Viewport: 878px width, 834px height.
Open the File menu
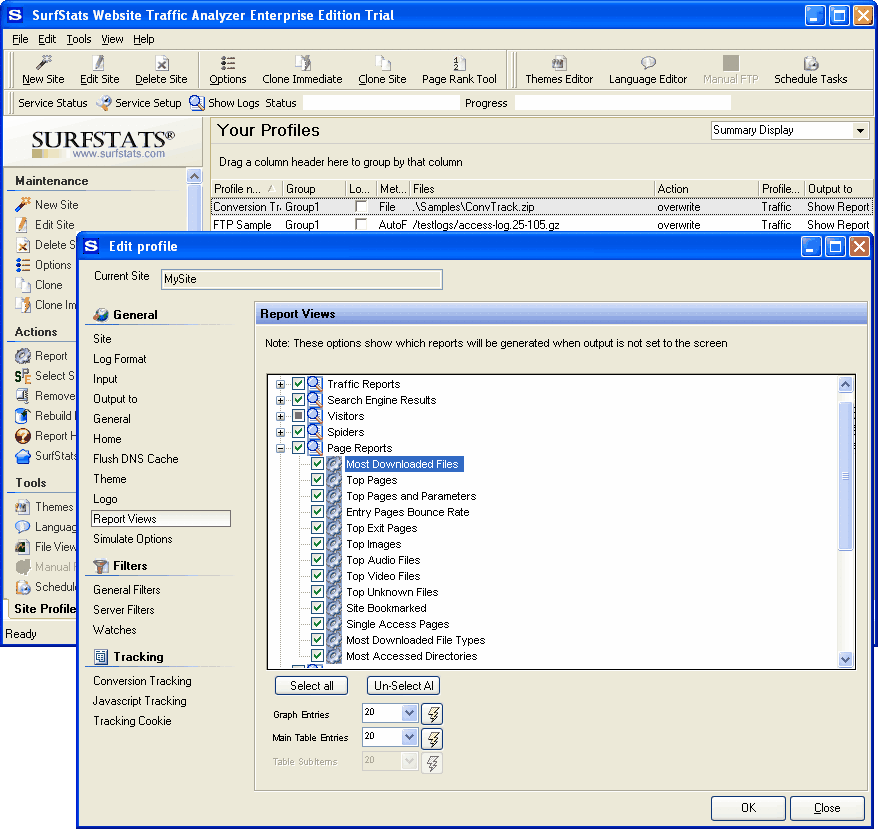click(x=20, y=39)
